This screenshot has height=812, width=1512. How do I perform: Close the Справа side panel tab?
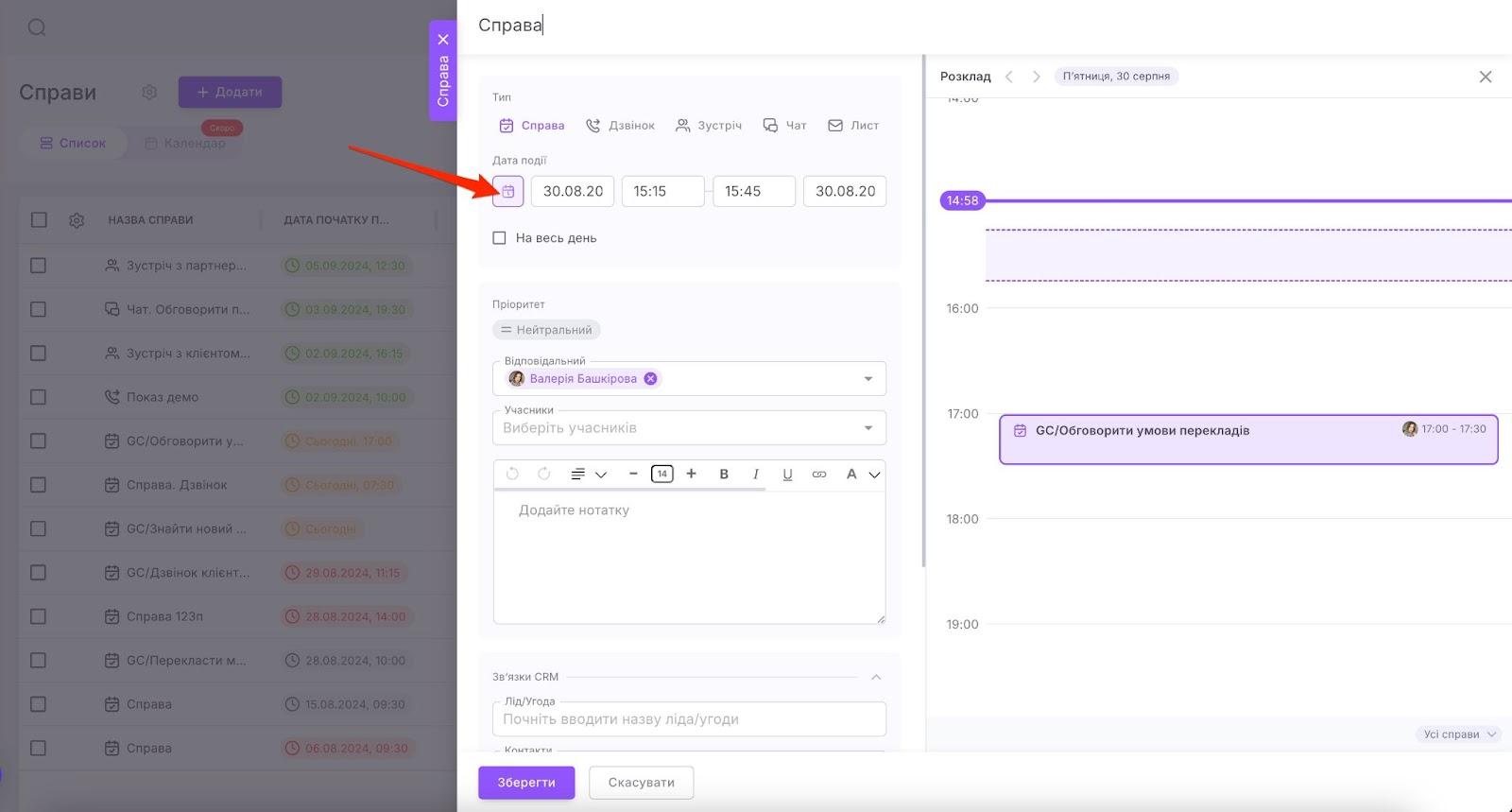tap(443, 40)
